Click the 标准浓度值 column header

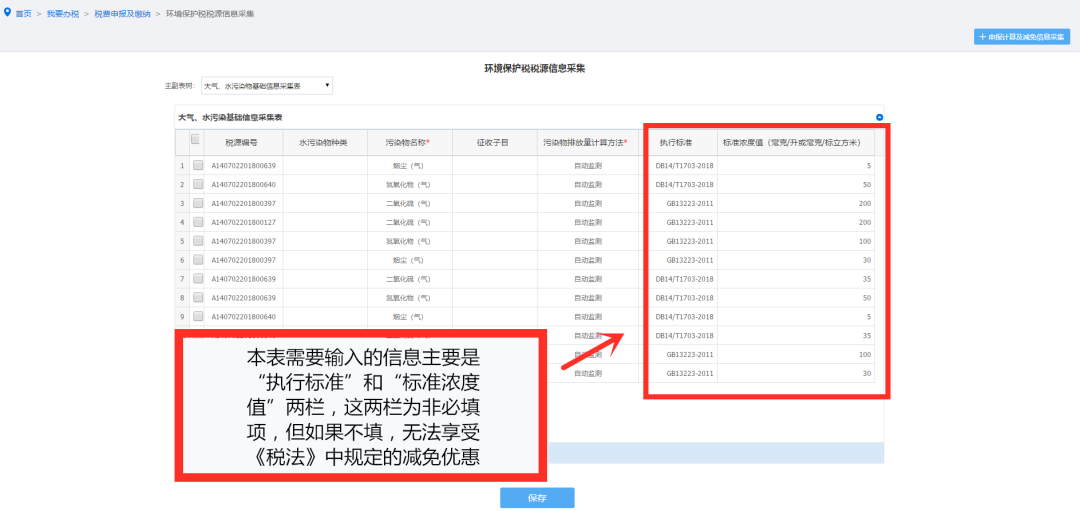(x=797, y=143)
